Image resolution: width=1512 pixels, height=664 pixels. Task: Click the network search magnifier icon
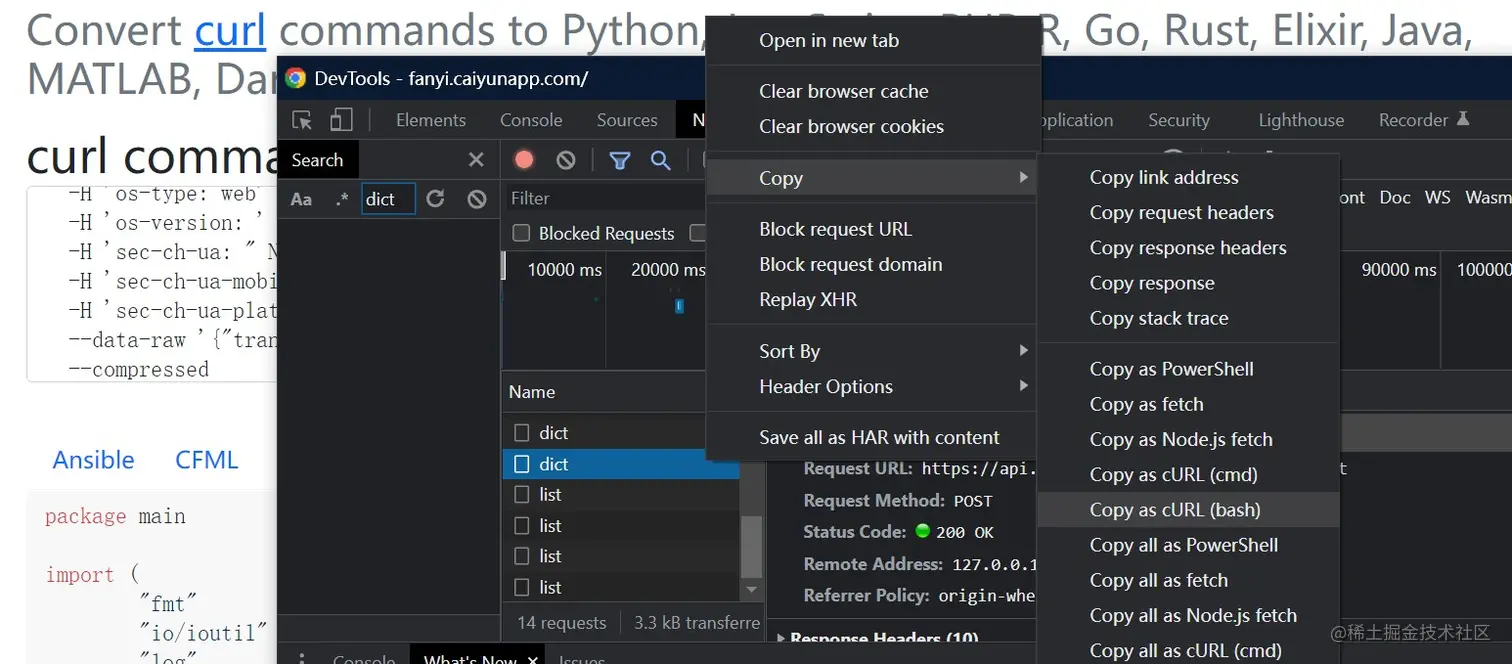pyautogui.click(x=660, y=160)
